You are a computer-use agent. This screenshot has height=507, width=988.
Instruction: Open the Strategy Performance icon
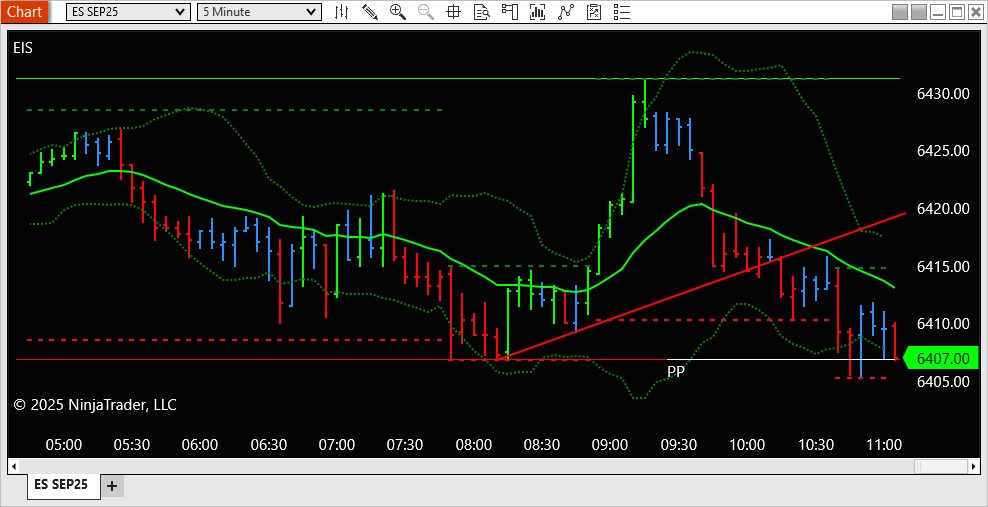coord(593,11)
